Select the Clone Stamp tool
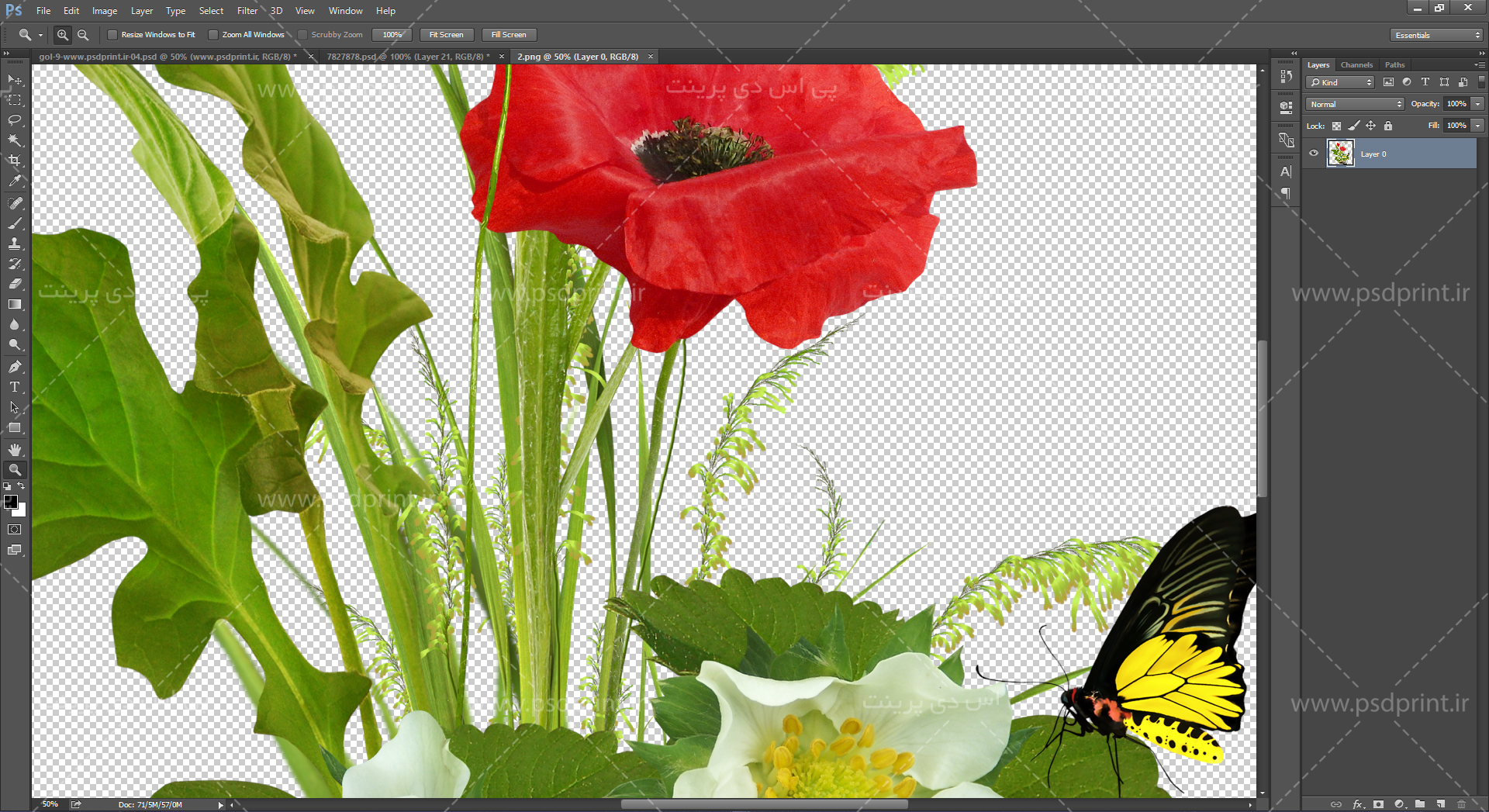The width and height of the screenshot is (1489, 812). [x=15, y=244]
